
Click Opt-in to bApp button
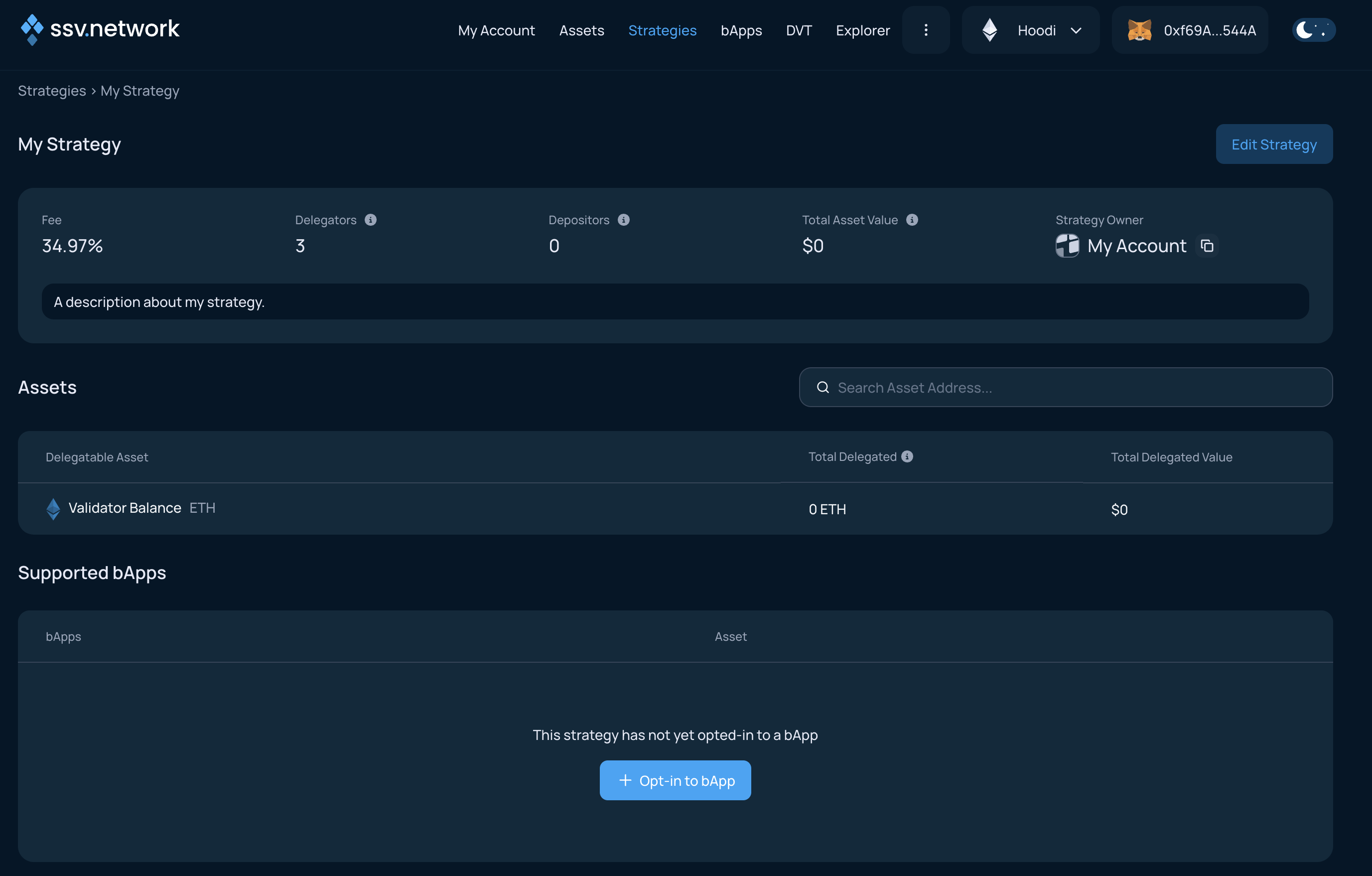(675, 780)
